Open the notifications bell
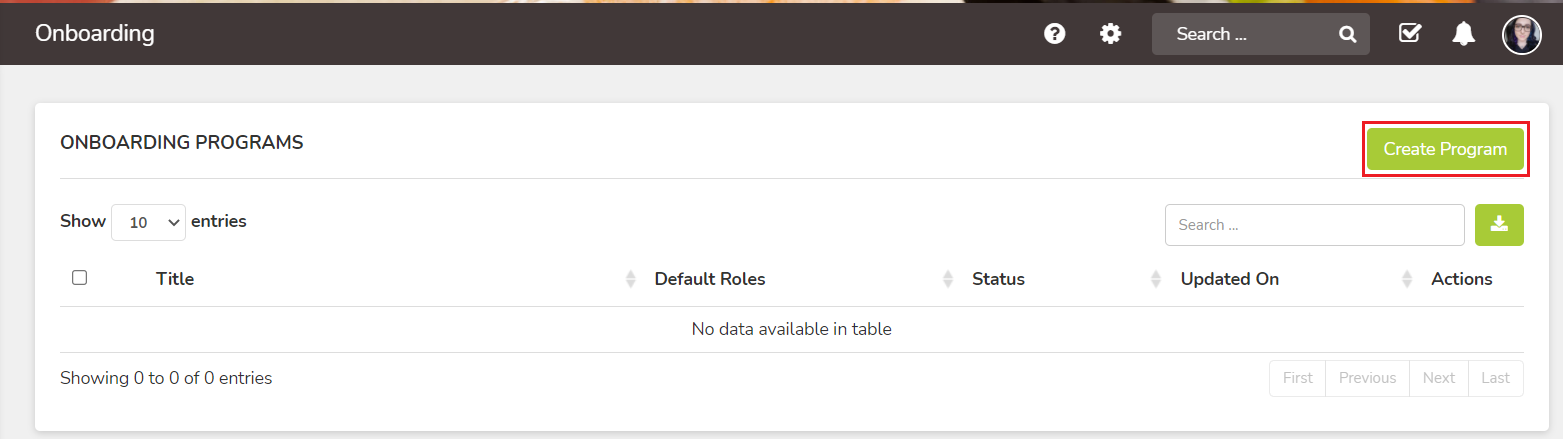The height and width of the screenshot is (439, 1563). 1464,34
